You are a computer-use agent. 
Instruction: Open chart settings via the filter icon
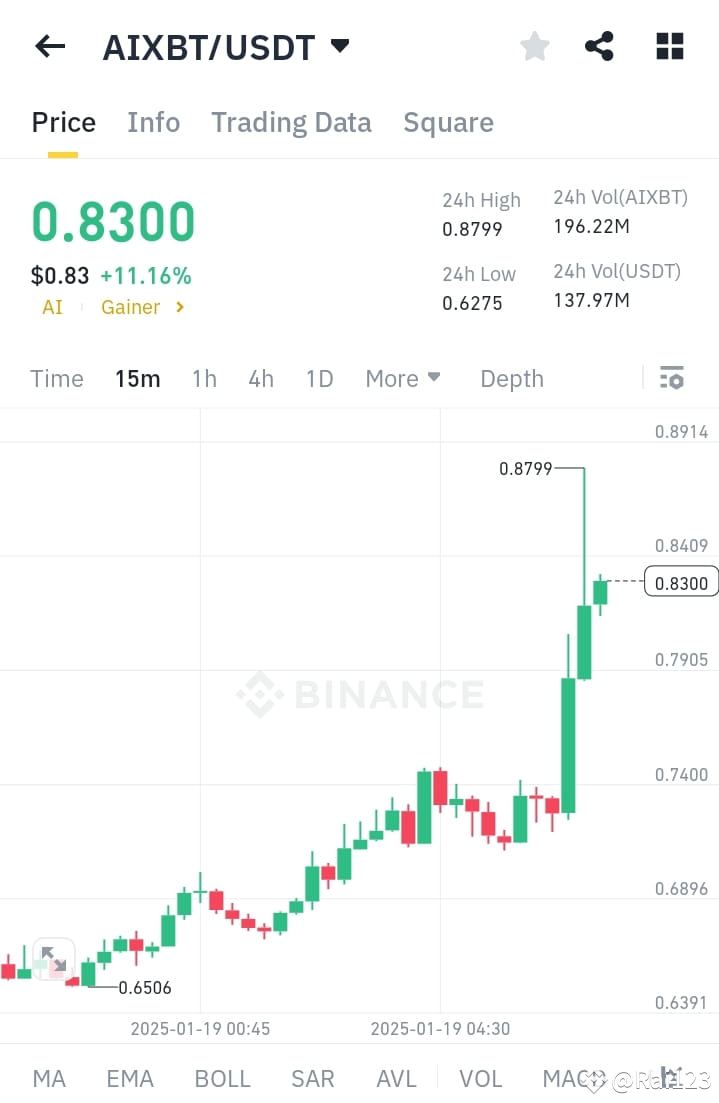(x=671, y=378)
